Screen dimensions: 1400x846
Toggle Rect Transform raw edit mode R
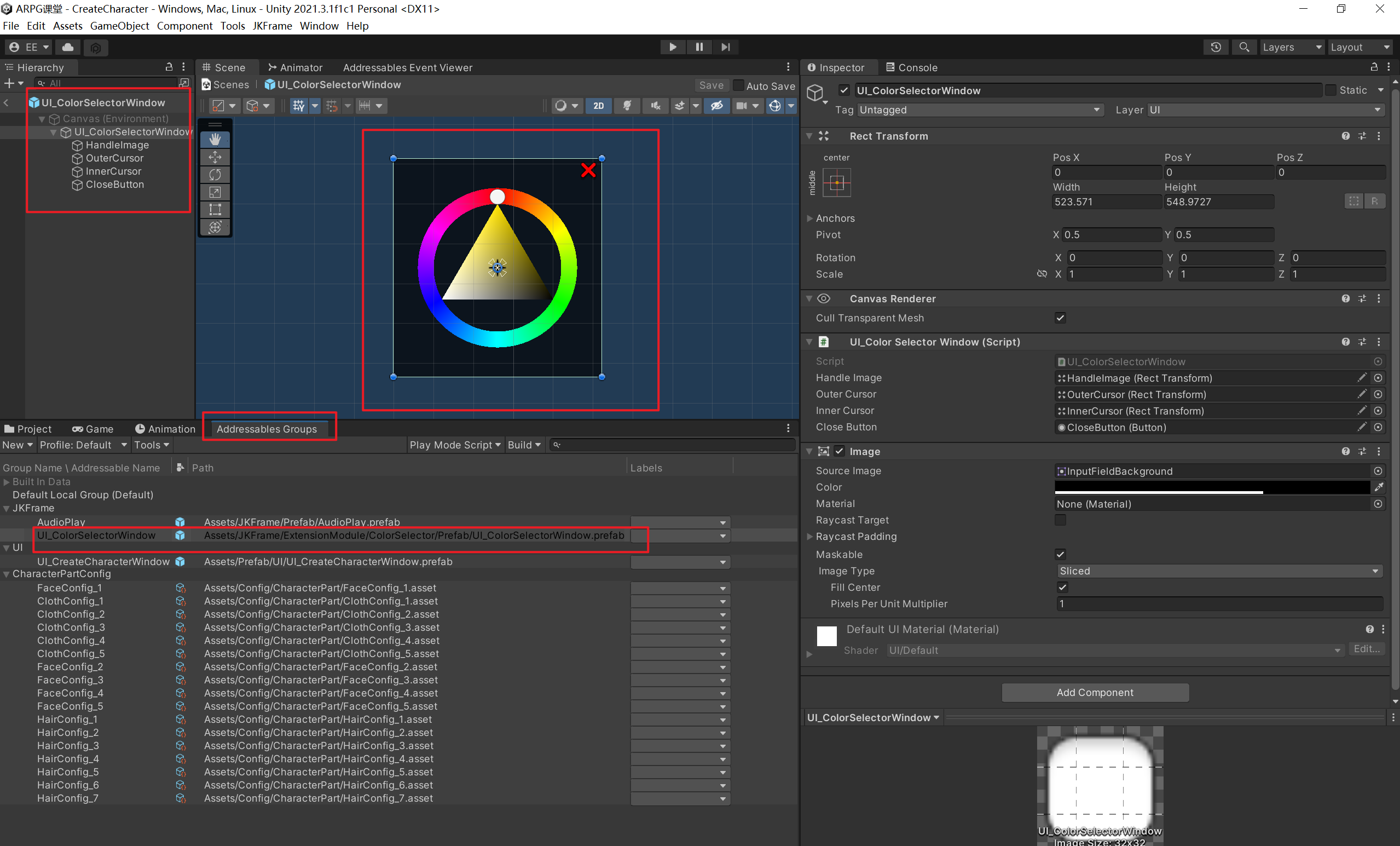tap(1374, 202)
